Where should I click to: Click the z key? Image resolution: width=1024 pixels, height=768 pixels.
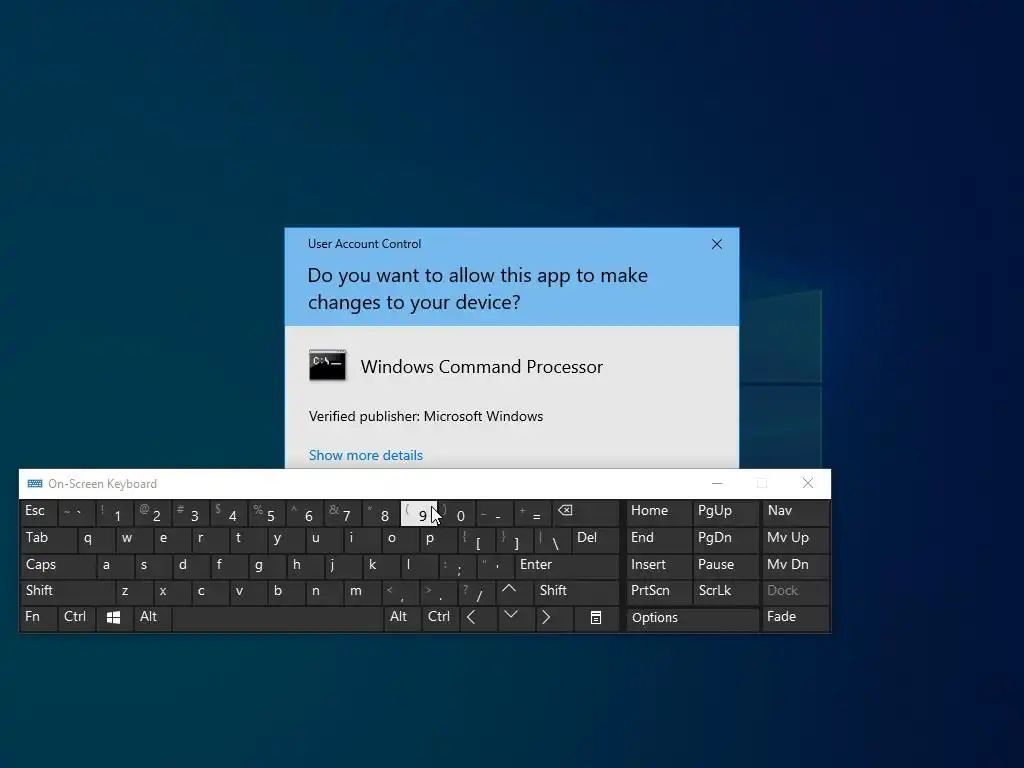[x=133, y=592]
